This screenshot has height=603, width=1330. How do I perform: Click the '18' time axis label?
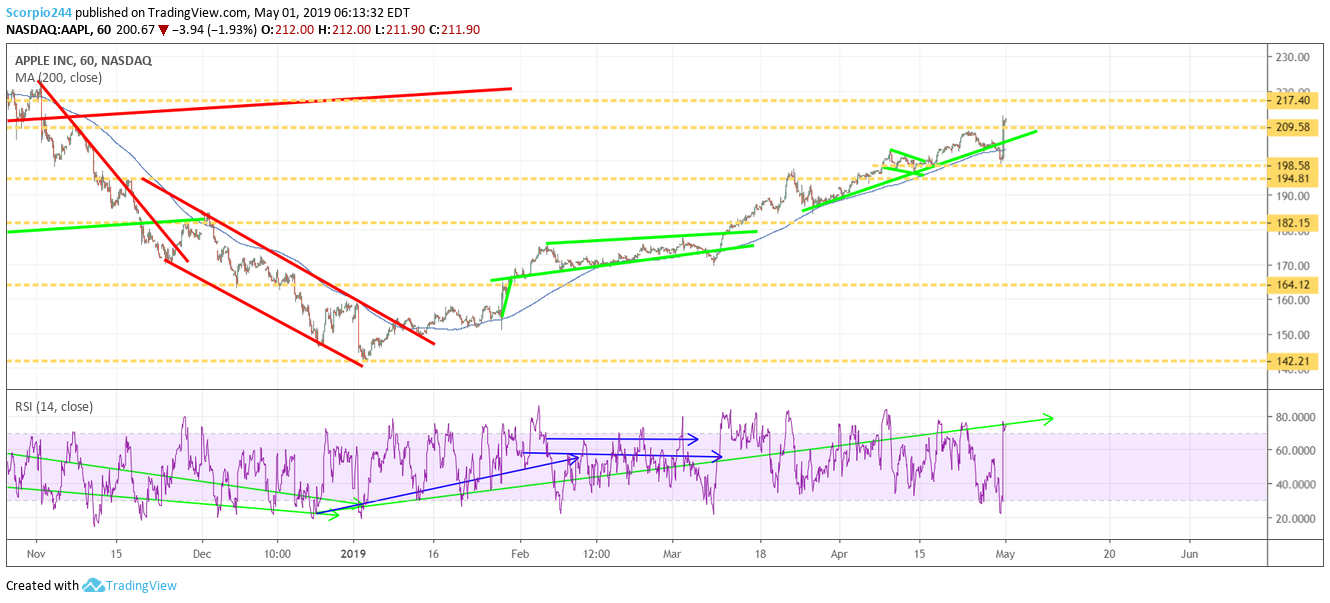coord(761,552)
